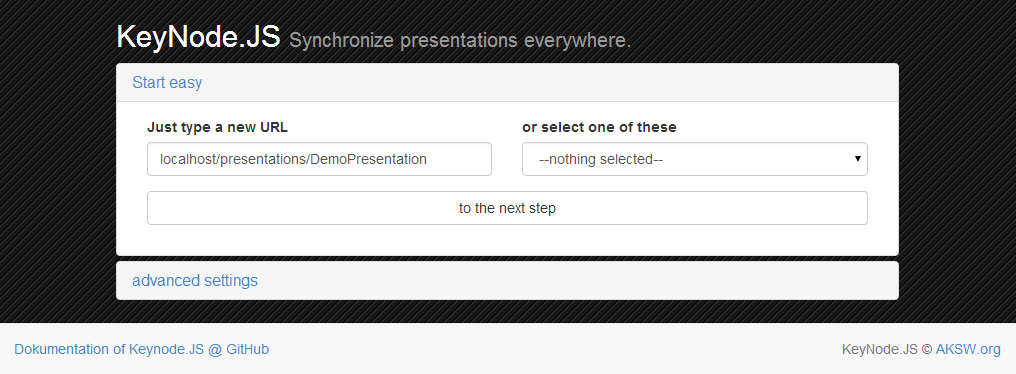Expand the "advanced settings" panel
The image size is (1016, 374).
195,281
